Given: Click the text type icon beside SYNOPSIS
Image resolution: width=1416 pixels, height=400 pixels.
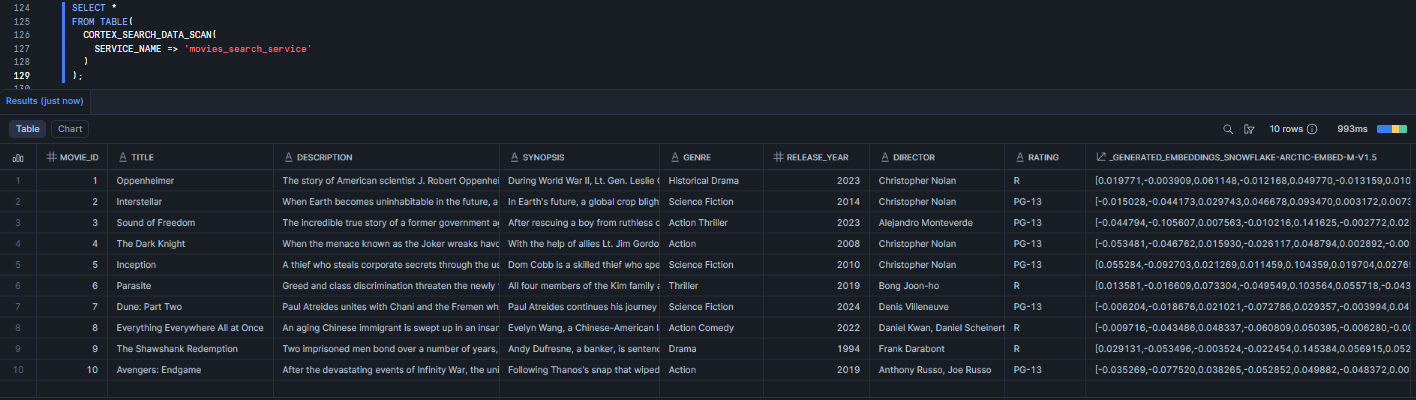Looking at the screenshot, I should [513, 157].
